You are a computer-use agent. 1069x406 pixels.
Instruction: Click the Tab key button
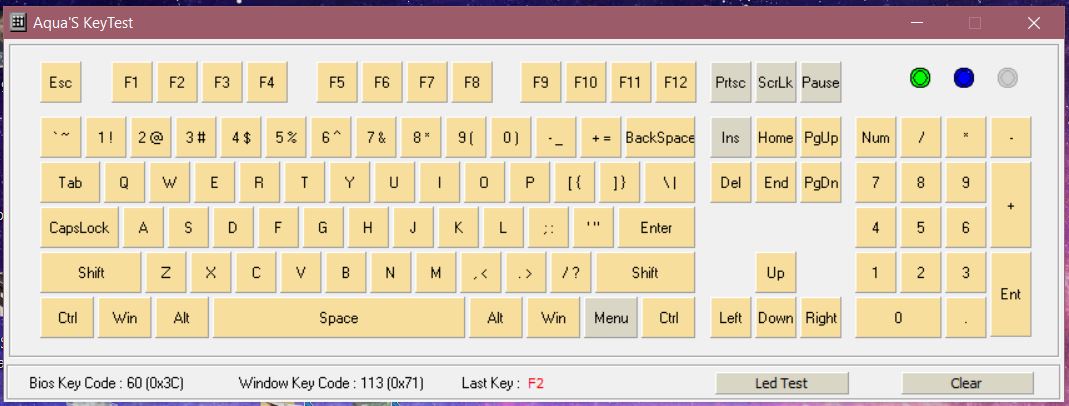point(70,183)
